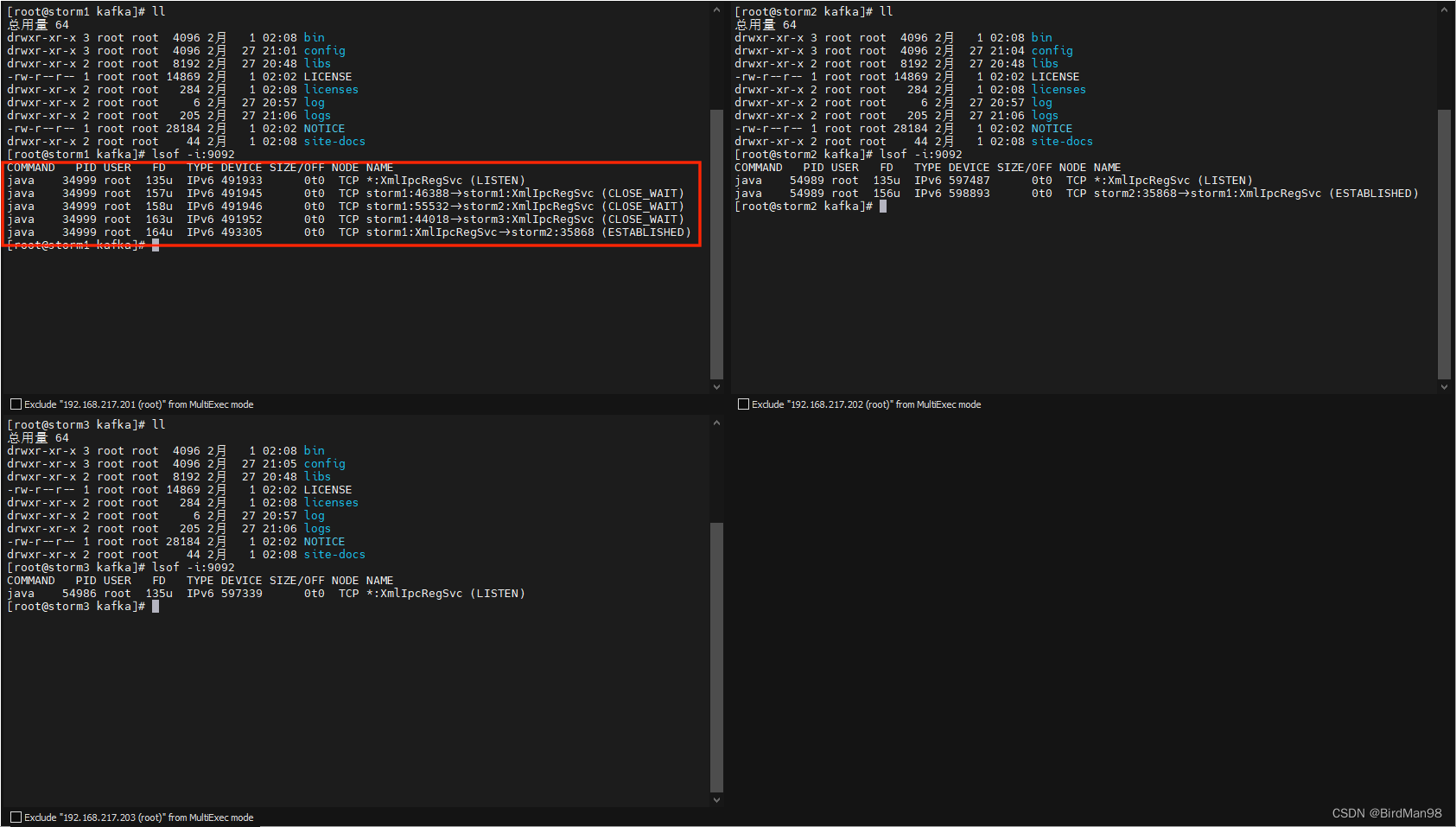Image resolution: width=1456 pixels, height=827 pixels.
Task: Click 'logs' directory in storm1 listing
Action: click(x=317, y=116)
